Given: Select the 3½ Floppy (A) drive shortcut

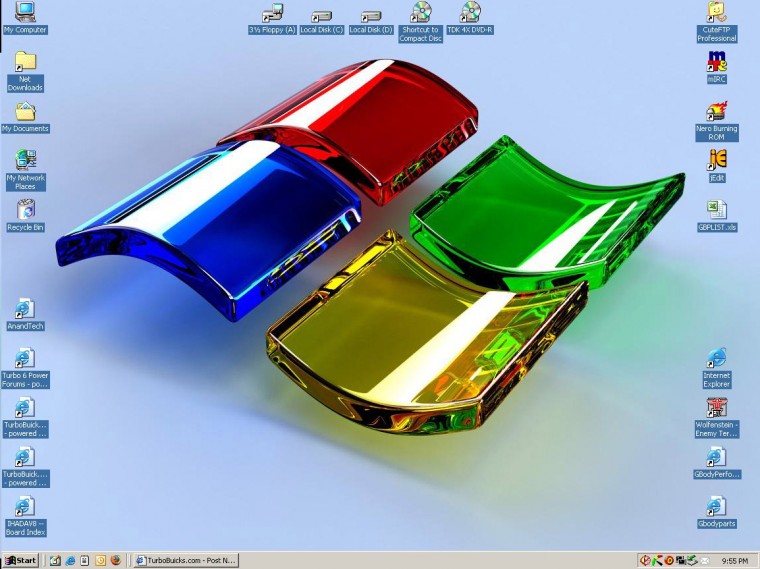Looking at the screenshot, I should click(x=272, y=19).
